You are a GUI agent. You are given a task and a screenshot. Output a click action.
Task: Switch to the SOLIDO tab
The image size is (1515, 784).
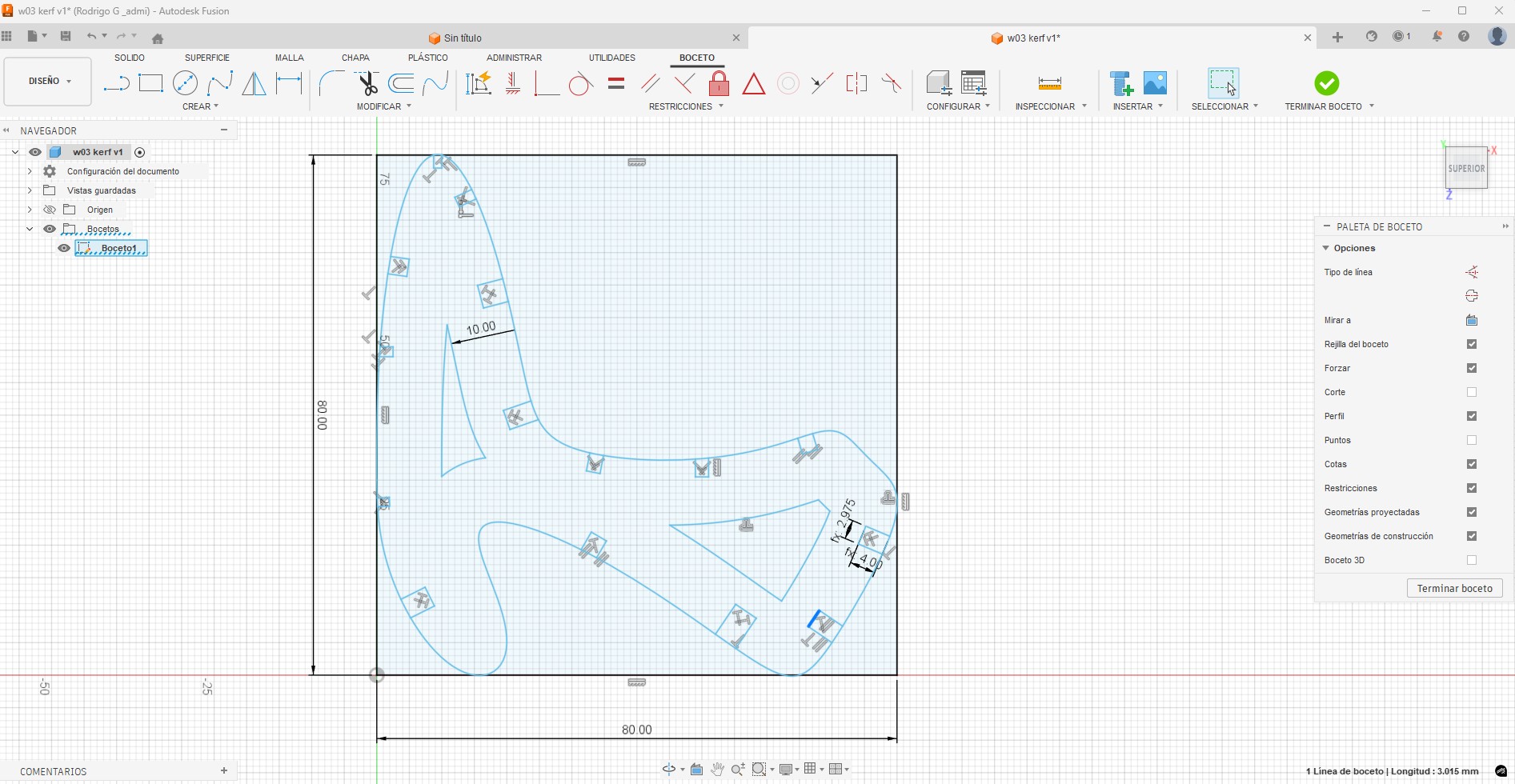[x=130, y=58]
